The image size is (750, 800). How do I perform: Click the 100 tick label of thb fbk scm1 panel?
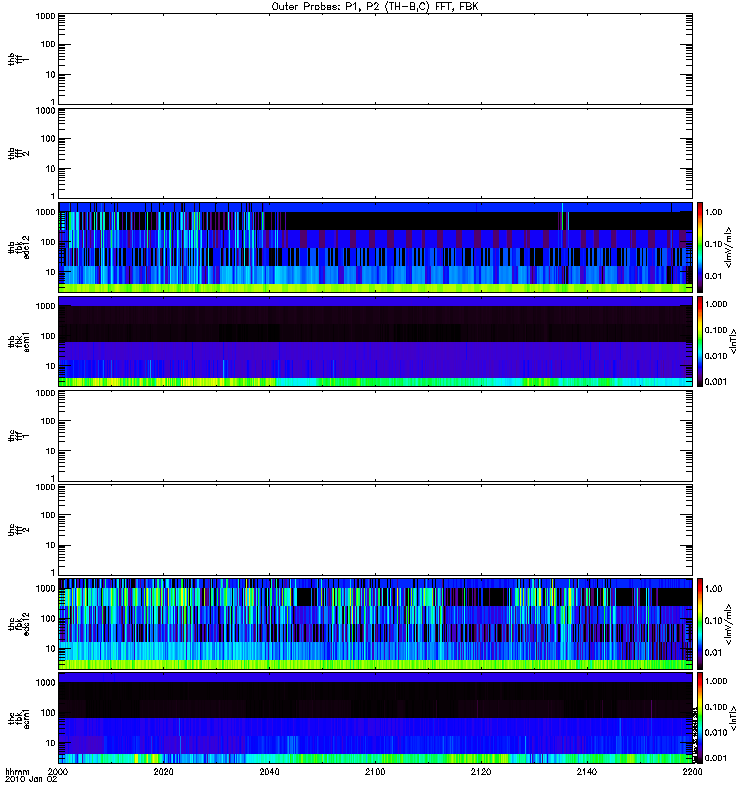(48, 336)
